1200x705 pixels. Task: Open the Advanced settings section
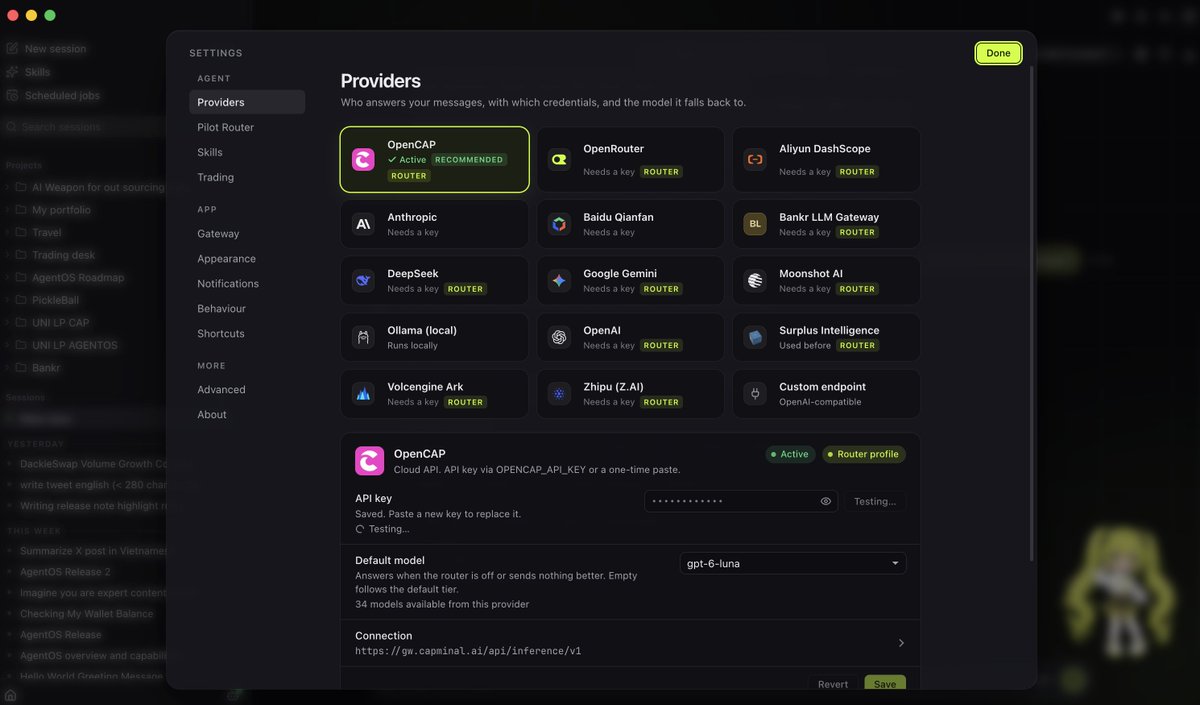point(247,389)
